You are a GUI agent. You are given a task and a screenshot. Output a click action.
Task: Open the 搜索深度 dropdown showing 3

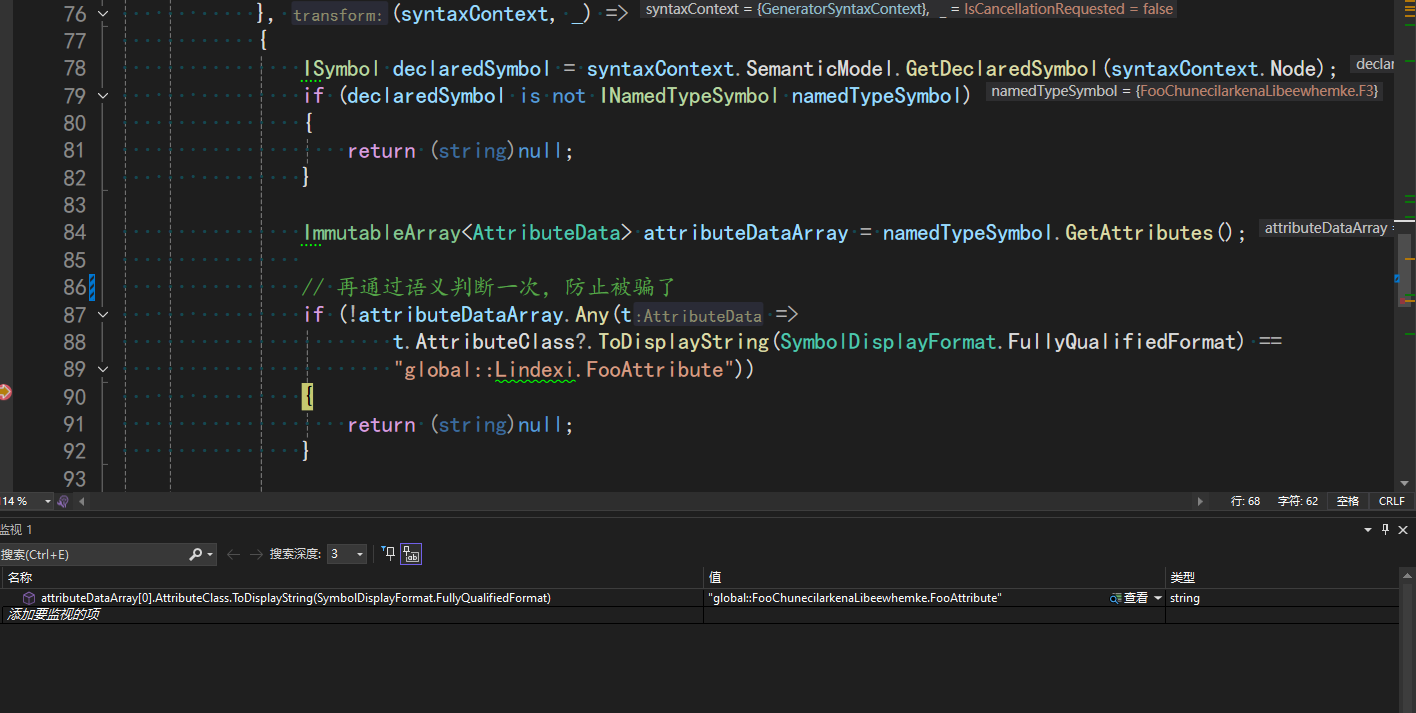(x=347, y=554)
